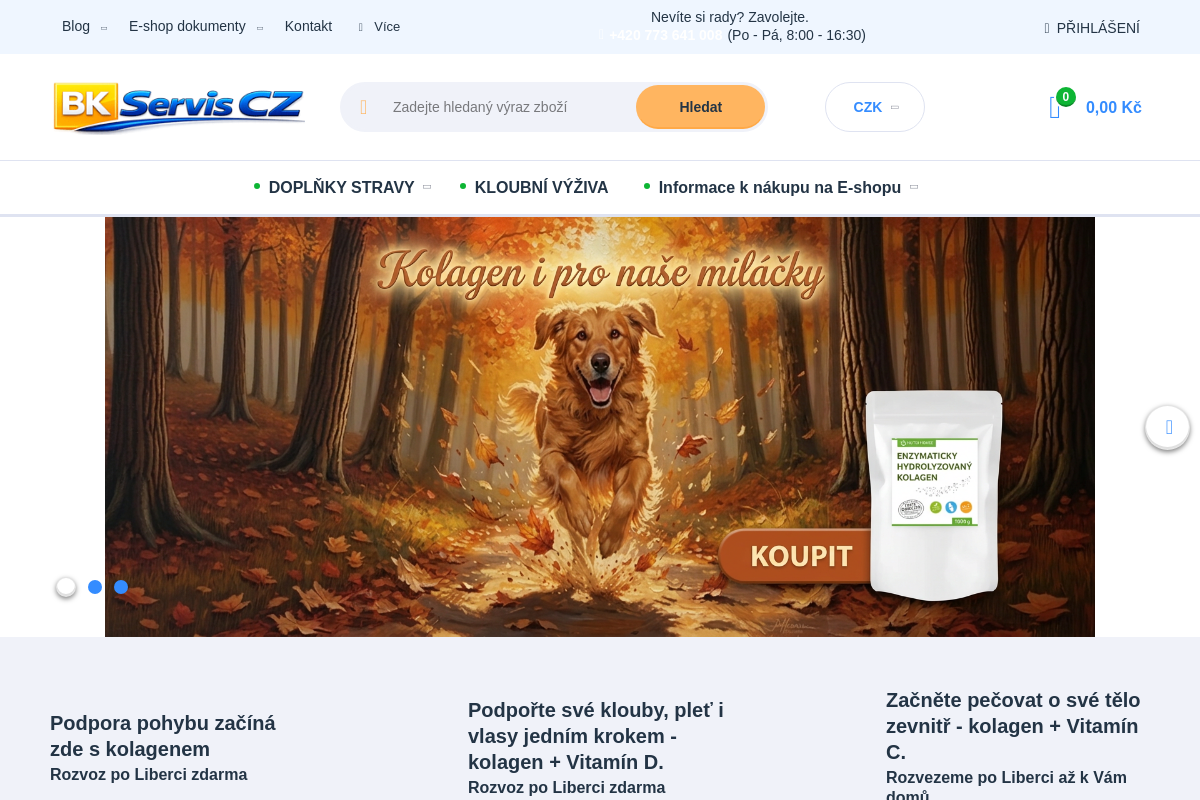Click the BK Servis CZ logo

[179, 107]
